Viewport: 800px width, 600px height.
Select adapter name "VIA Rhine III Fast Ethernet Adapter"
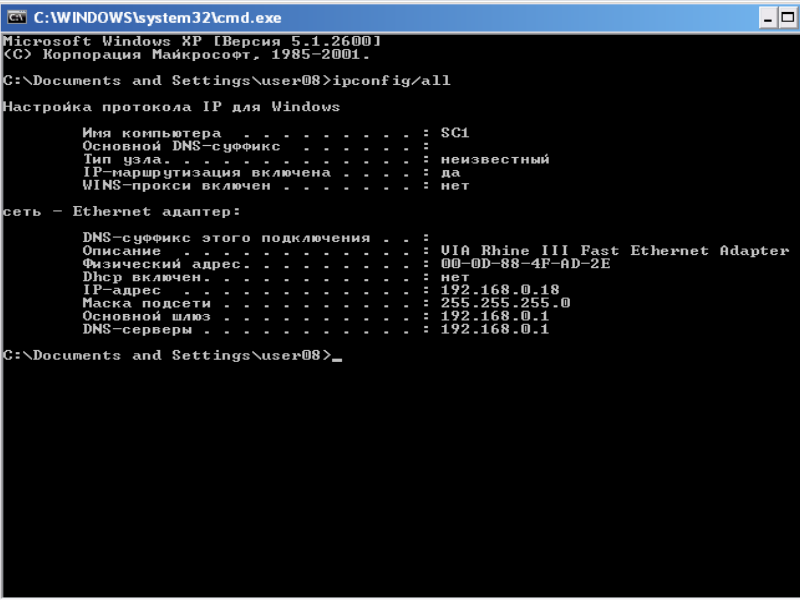pyautogui.click(x=615, y=251)
